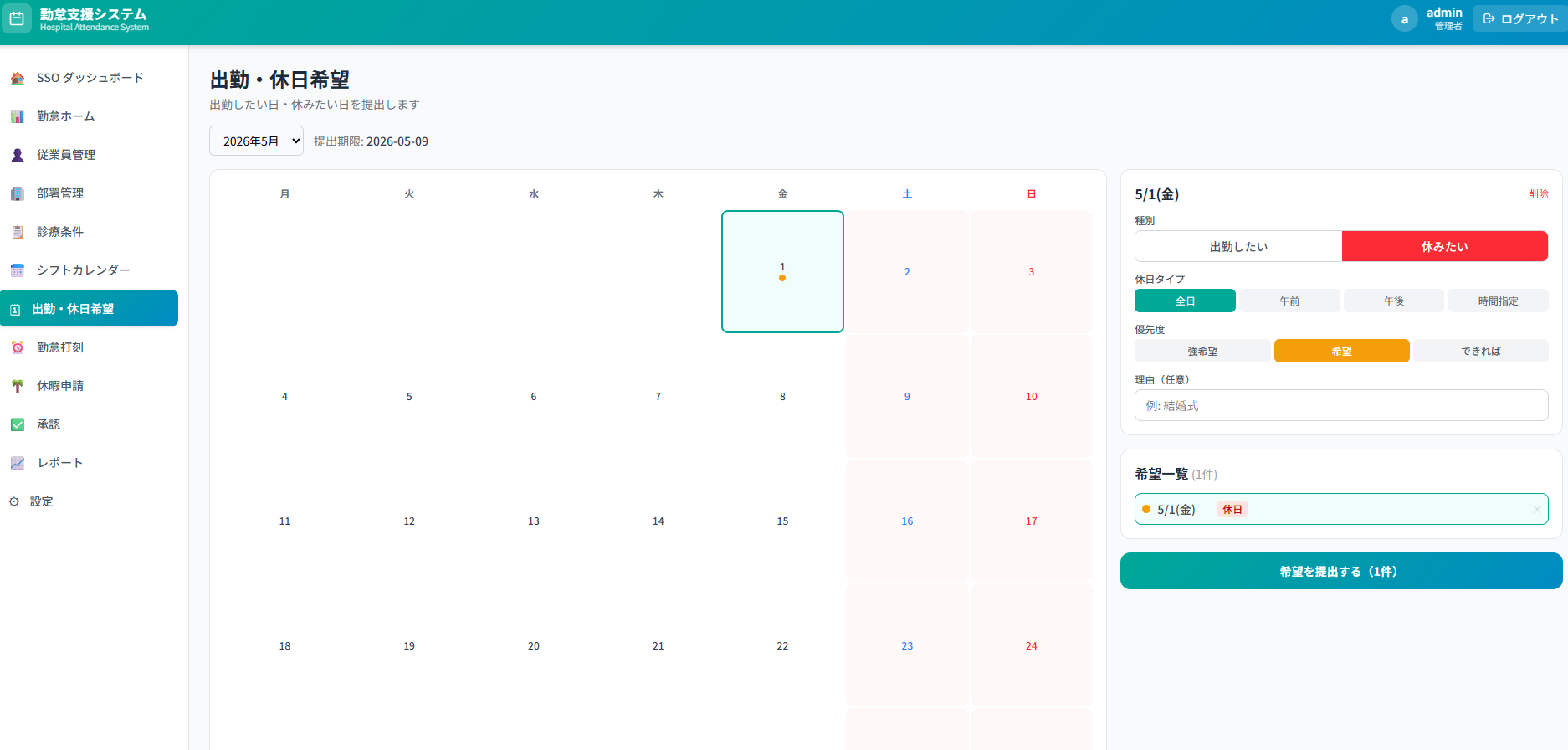This screenshot has width=1568, height=750.
Task: Remove 5/1(金) entry with the X icon
Action: [x=1536, y=509]
